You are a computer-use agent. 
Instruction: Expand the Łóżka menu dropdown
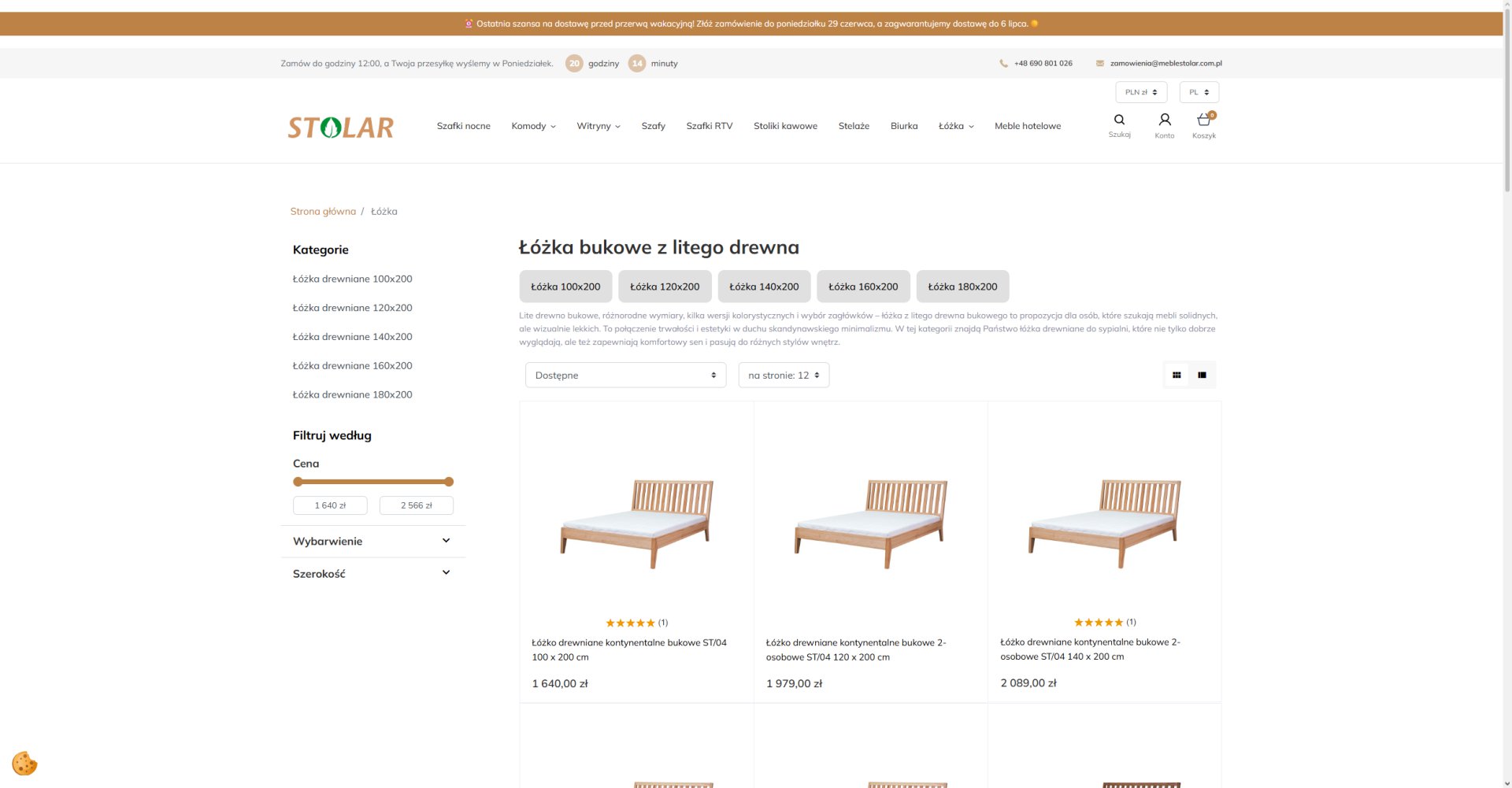click(956, 126)
